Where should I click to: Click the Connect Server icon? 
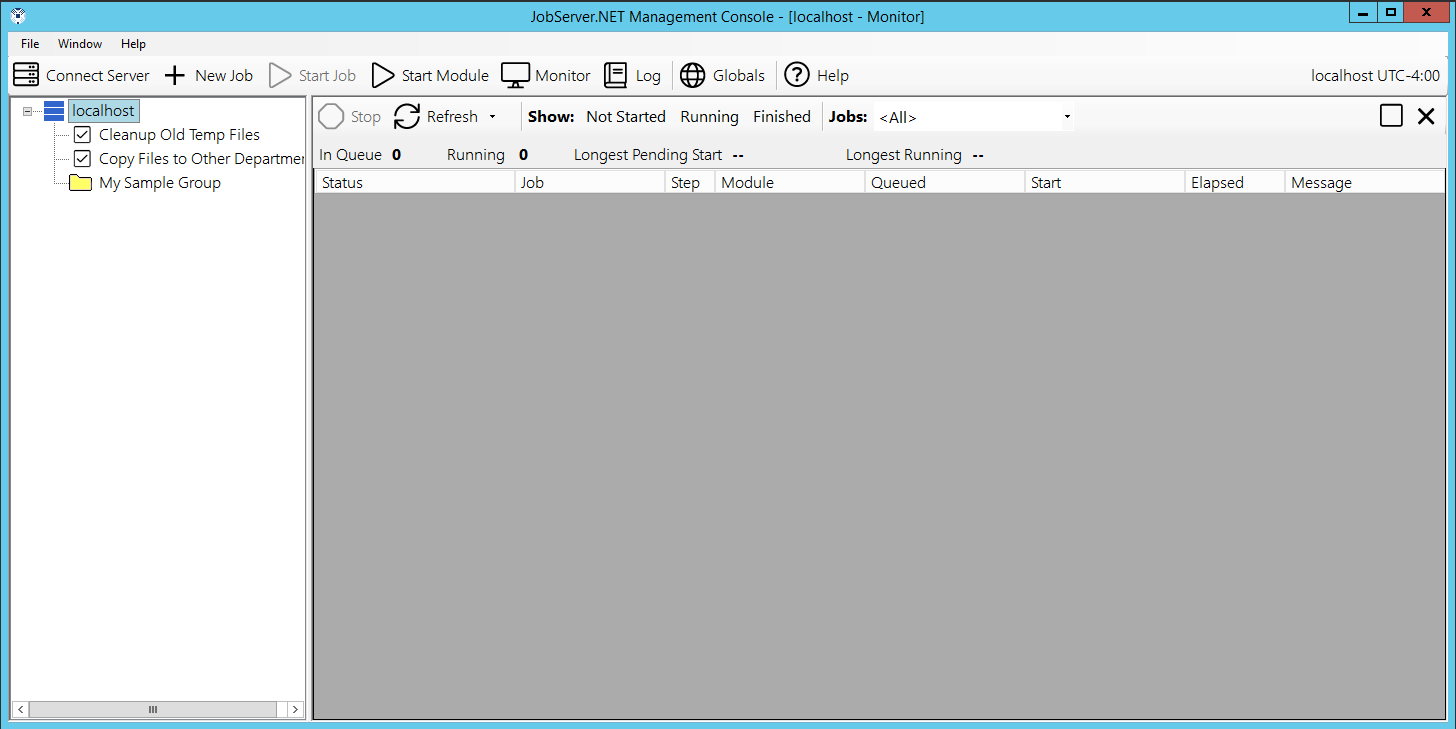coord(26,75)
